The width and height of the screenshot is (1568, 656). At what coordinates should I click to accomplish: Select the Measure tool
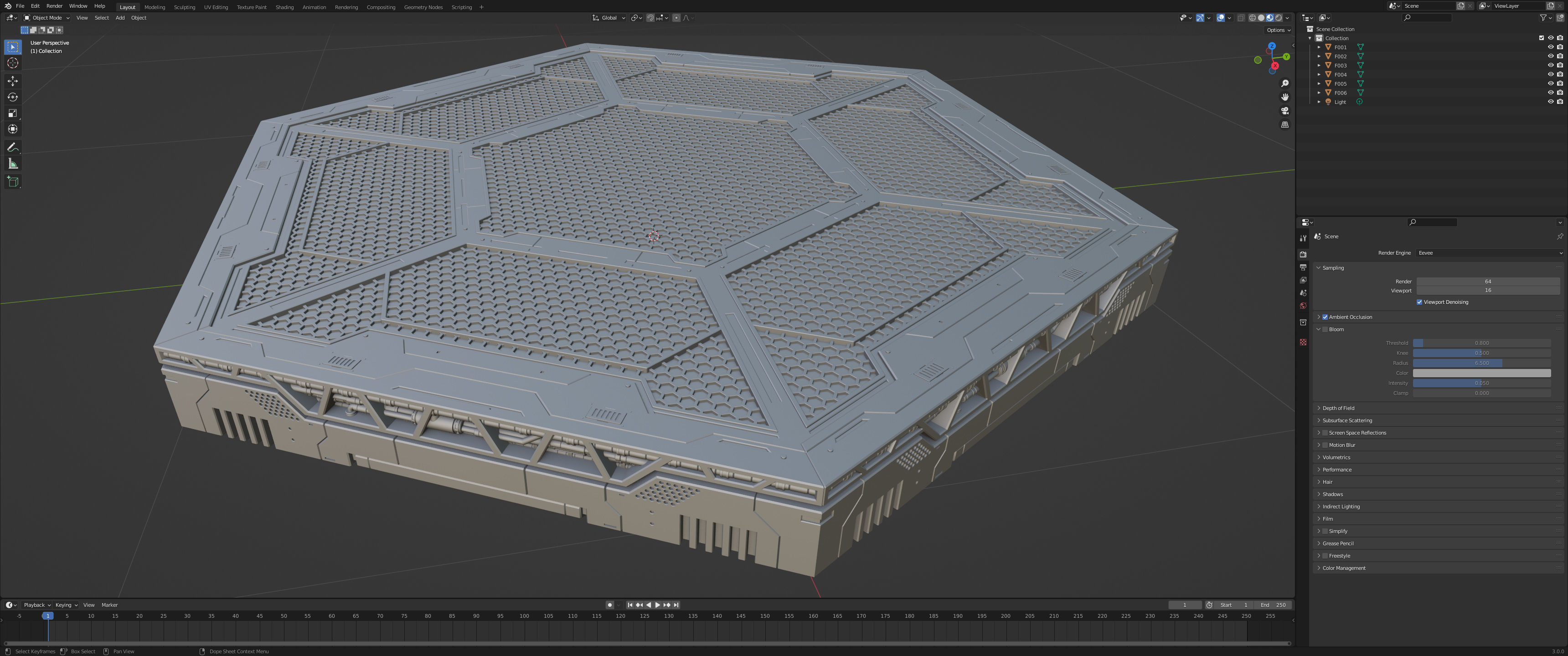[13, 164]
